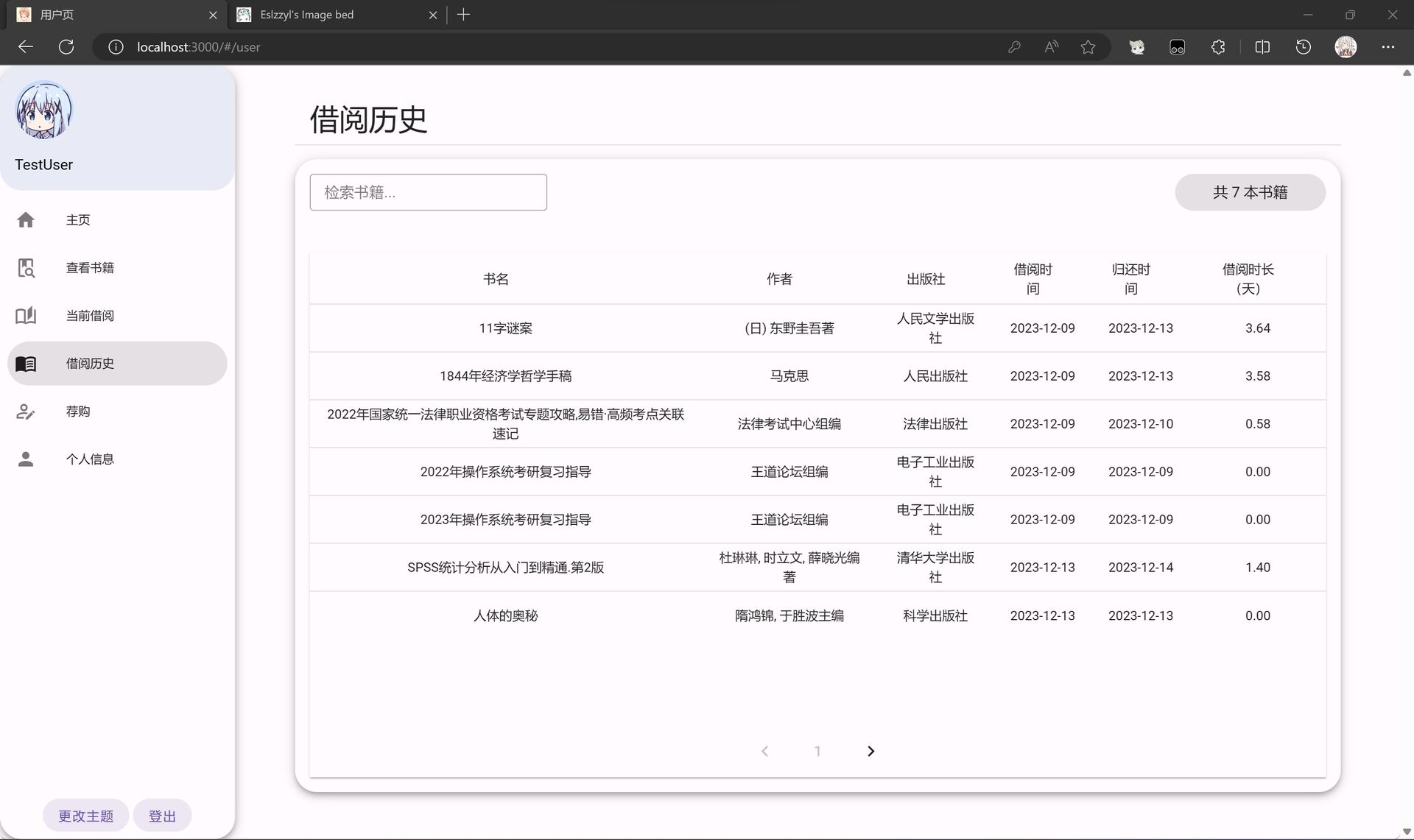Open 查看书籍 via the book search icon
Image resolution: width=1414 pixels, height=840 pixels.
pyautogui.click(x=27, y=267)
